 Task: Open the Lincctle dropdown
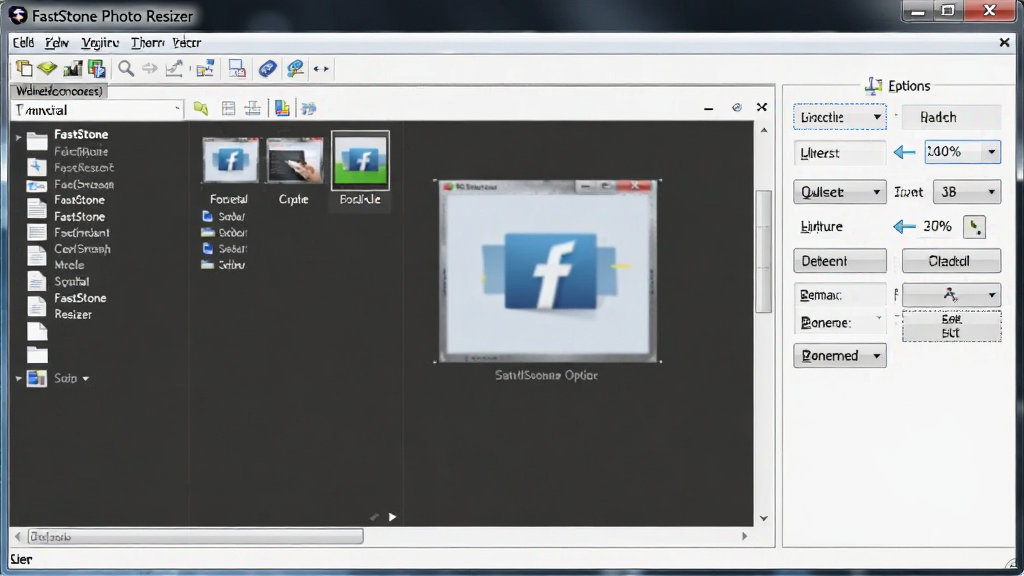[x=840, y=117]
